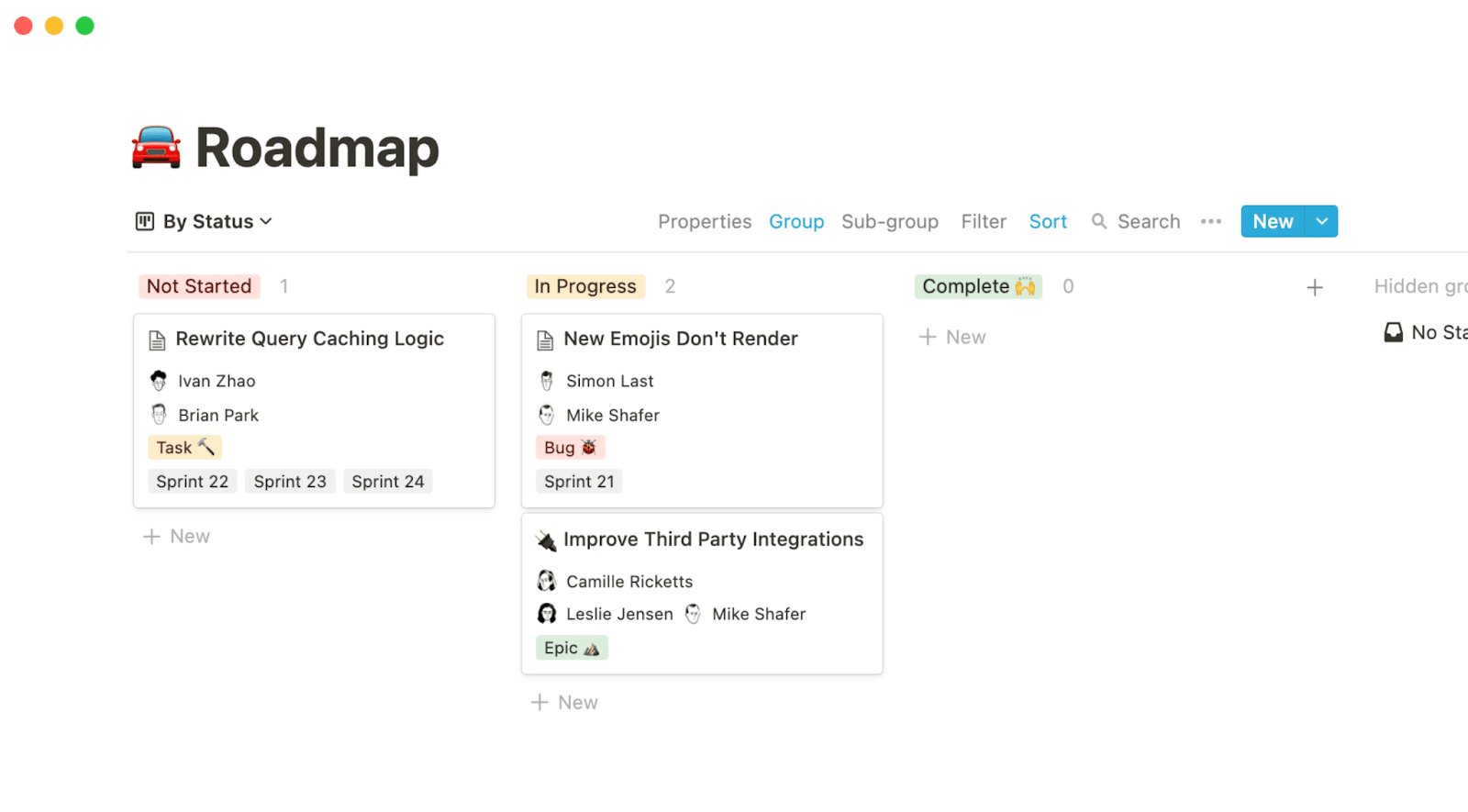The height and width of the screenshot is (812, 1468).
Task: Open the dropdown arrow beside New button
Action: click(x=1321, y=221)
